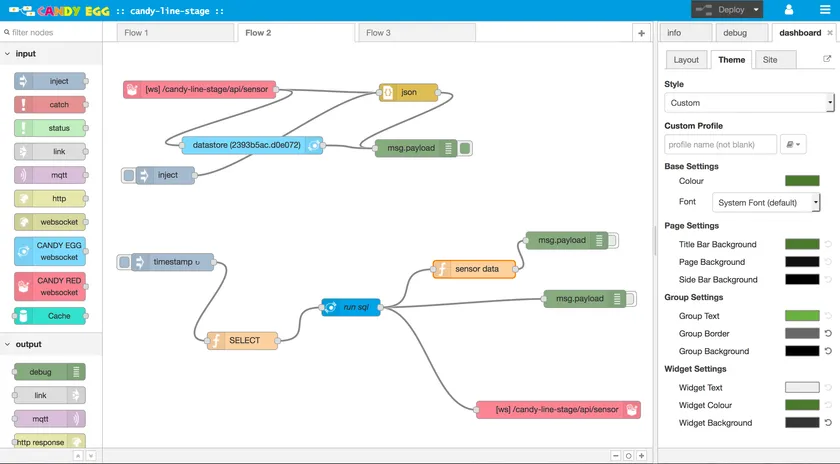840x464 pixels.
Task: Select the output mqtt palette node
Action: tap(50, 419)
